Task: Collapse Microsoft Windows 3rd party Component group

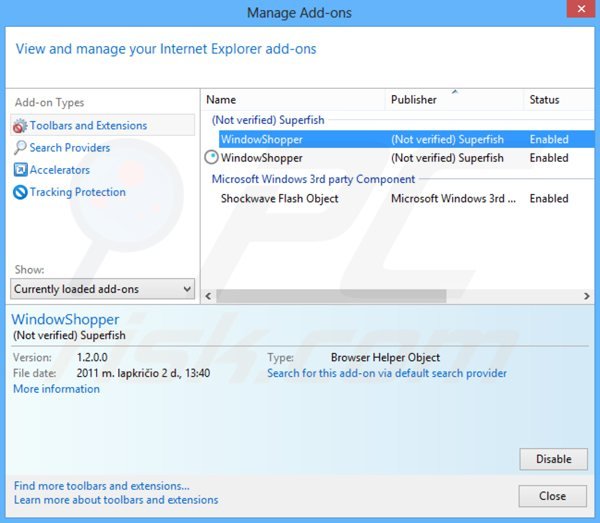Action: [x=313, y=179]
